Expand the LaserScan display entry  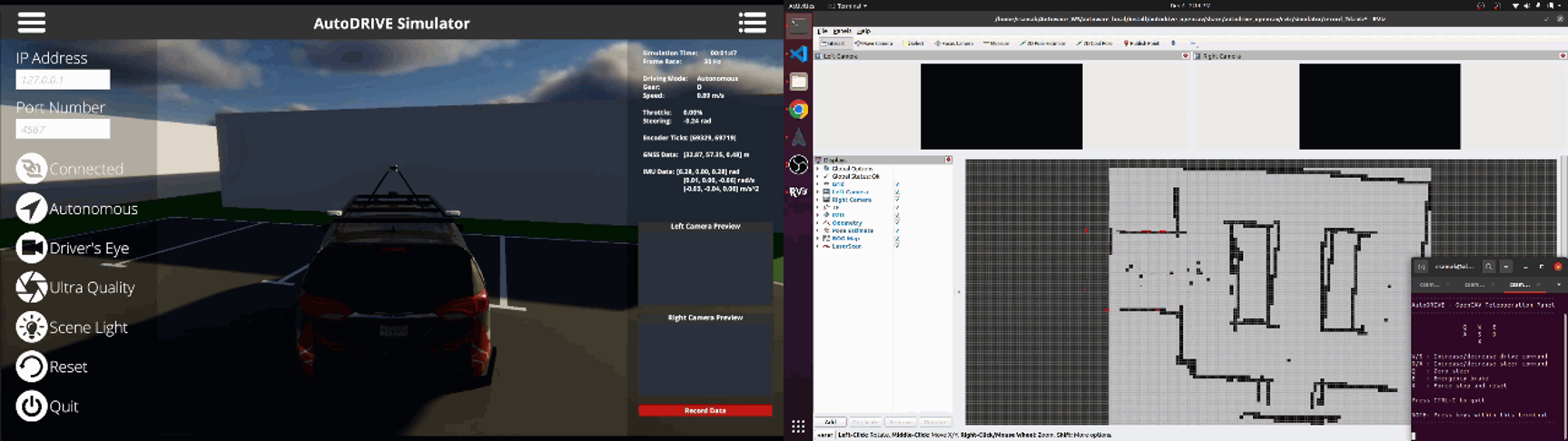click(x=817, y=246)
